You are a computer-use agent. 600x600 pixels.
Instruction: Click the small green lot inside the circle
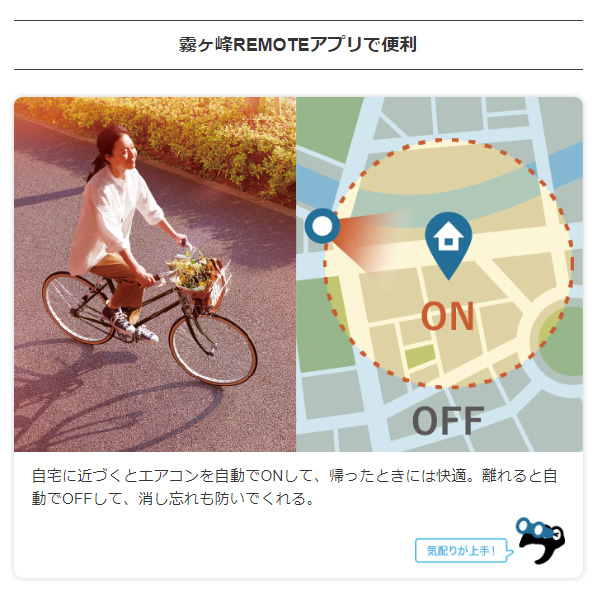tap(420, 356)
